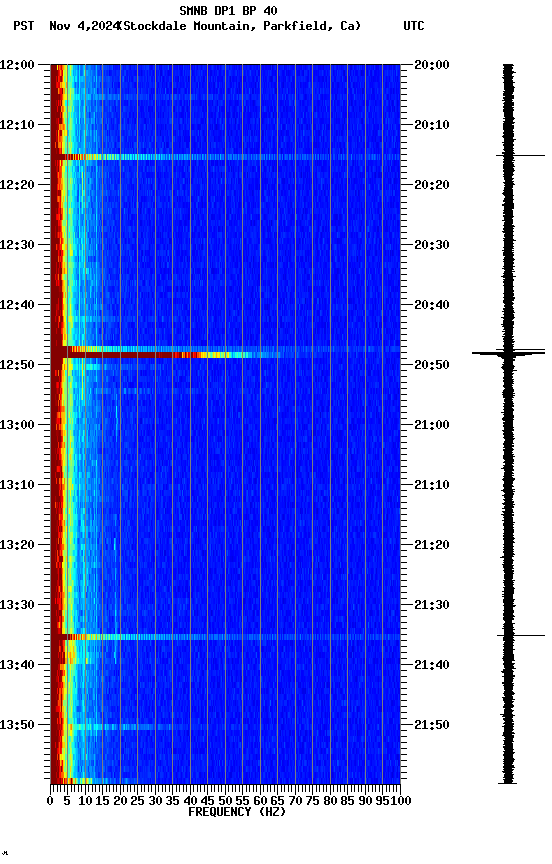The width and height of the screenshot is (552, 864).
Task: Click the '12:40' PST time label
Action: (17, 305)
